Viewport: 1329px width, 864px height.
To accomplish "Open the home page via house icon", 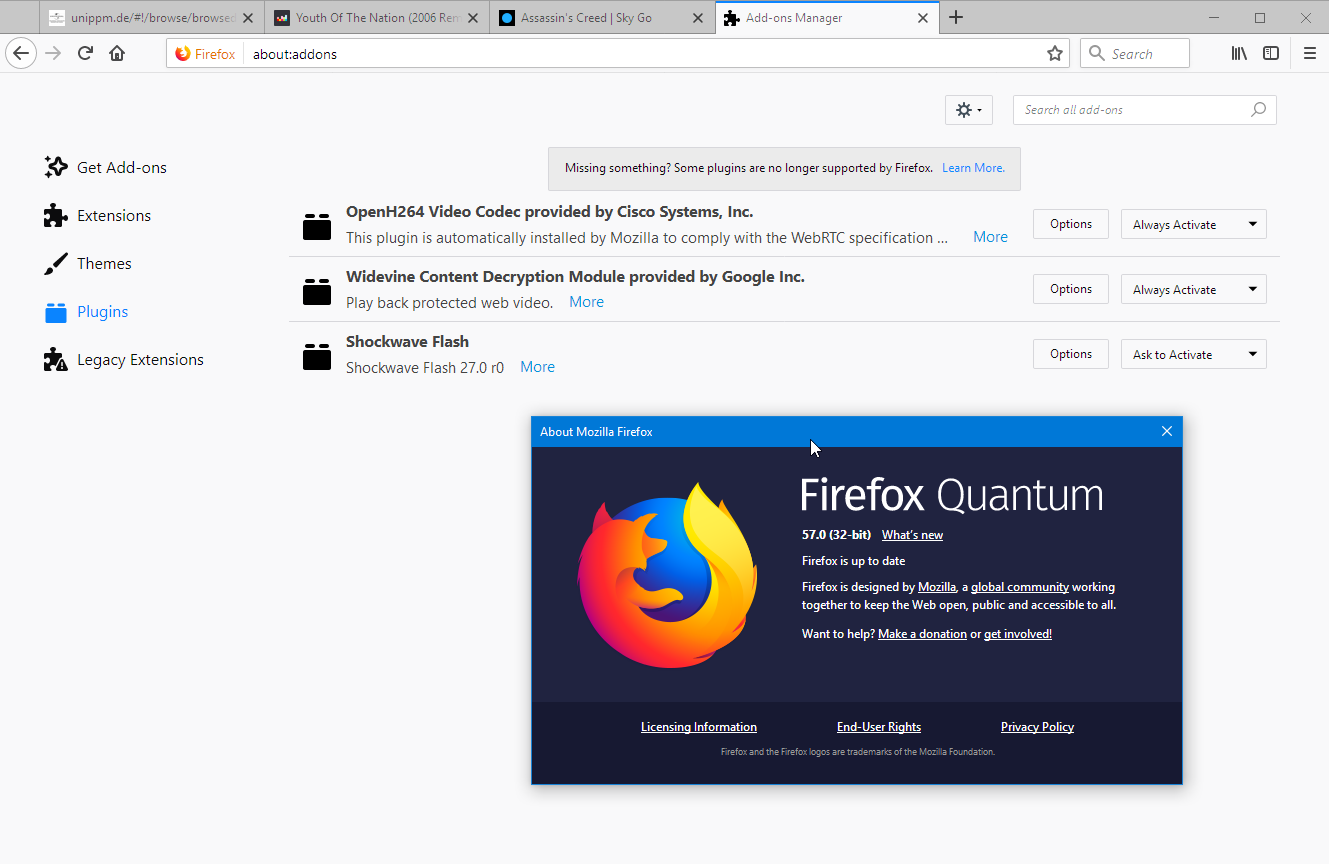I will 117,53.
